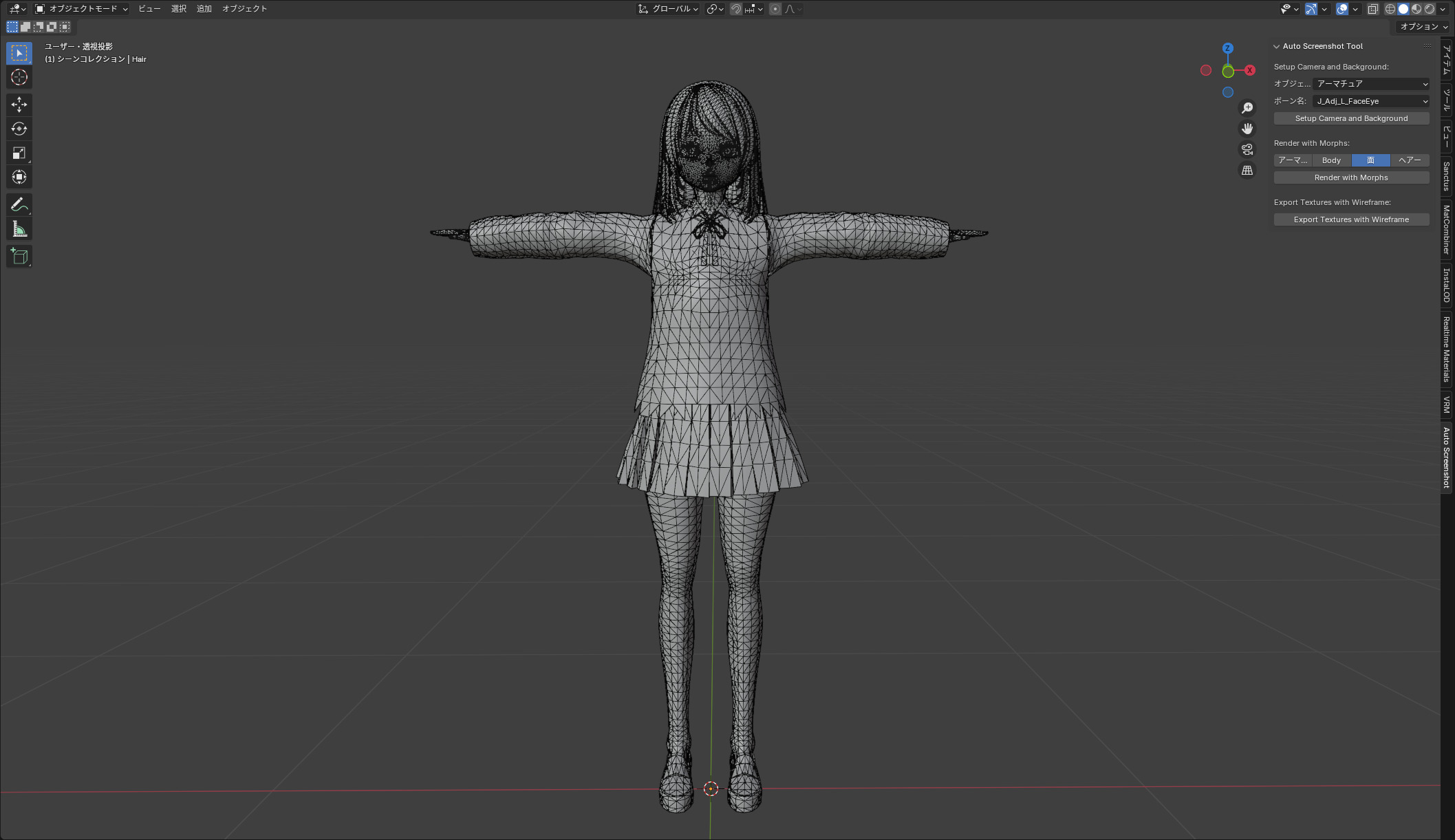Switch to the Sanctus sidebar tab
1455x840 pixels.
(1446, 177)
